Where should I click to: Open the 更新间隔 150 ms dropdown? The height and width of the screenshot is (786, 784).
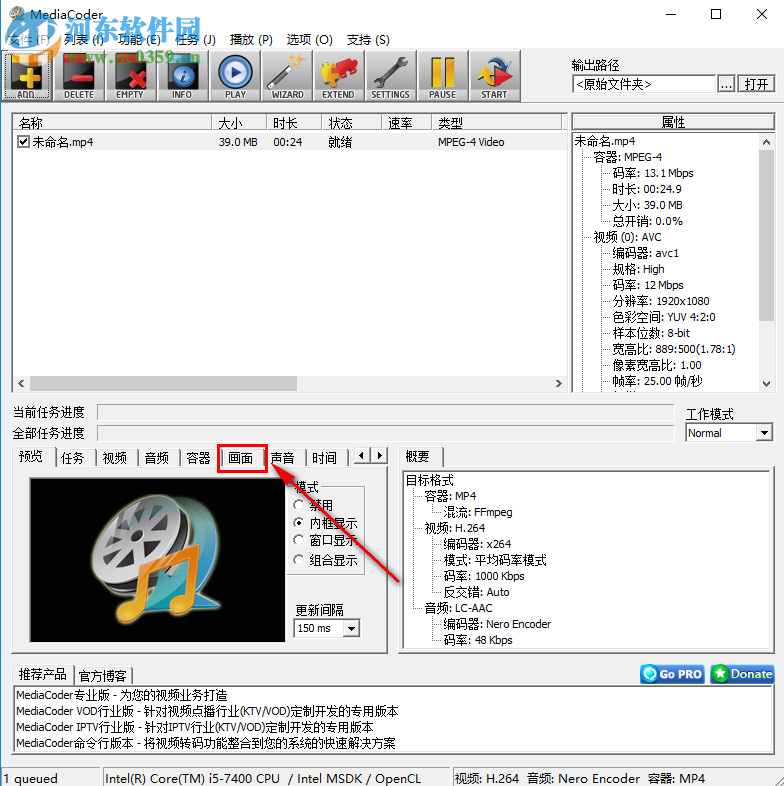click(351, 628)
